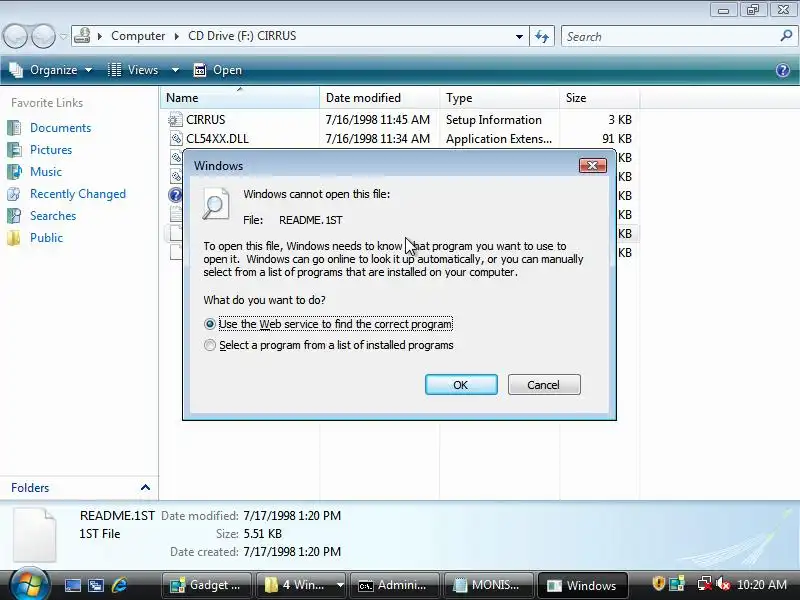Click 'Application Extens...' type cell
800x600 pixels.
pyautogui.click(x=498, y=139)
